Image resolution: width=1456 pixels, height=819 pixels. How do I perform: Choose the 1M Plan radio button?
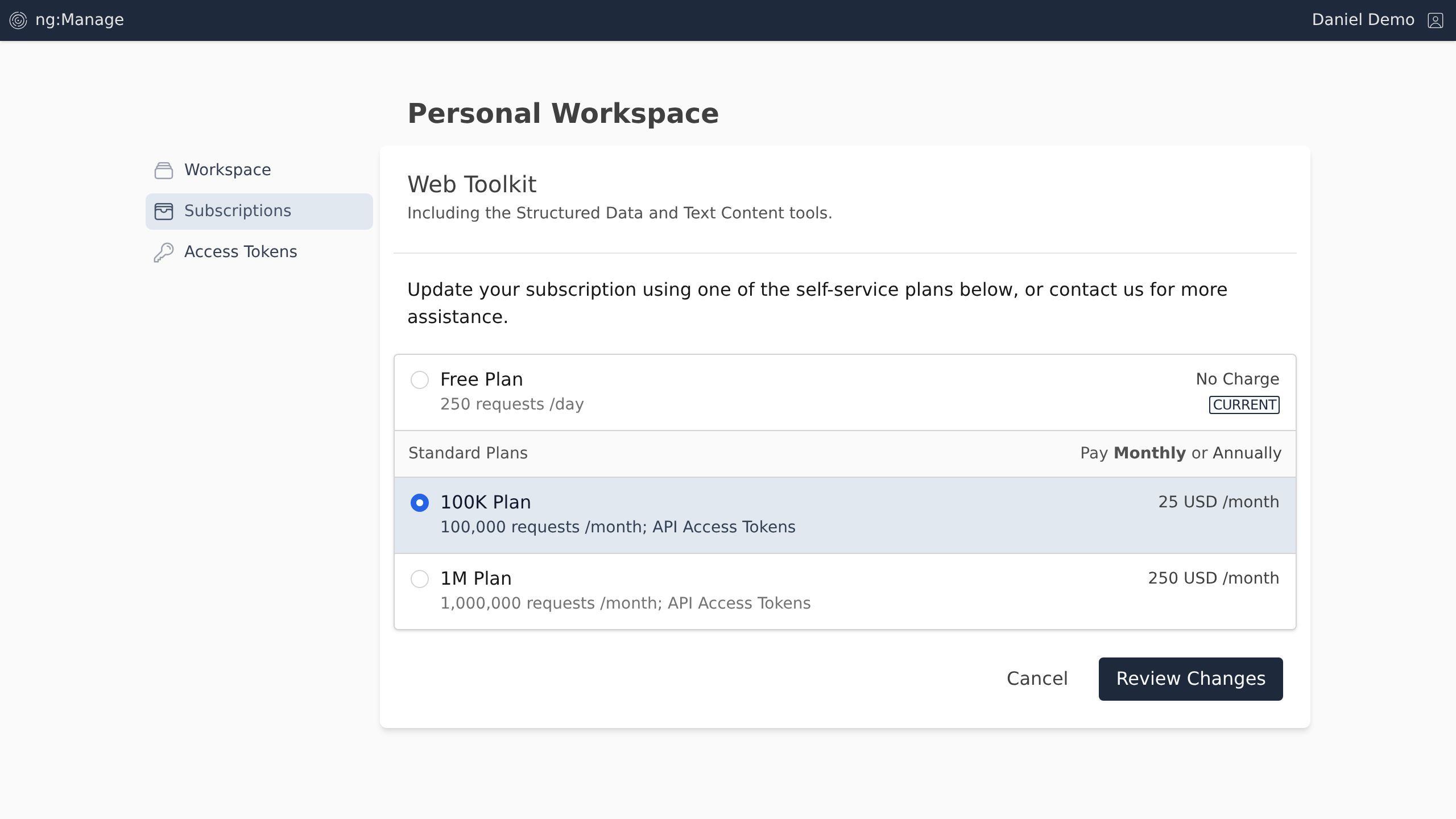[x=420, y=579]
